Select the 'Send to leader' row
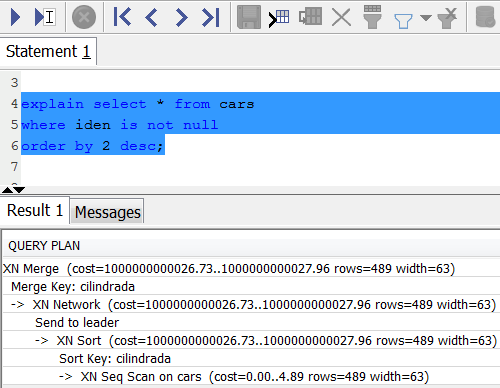Screen dimensions: 500x388 (x=251, y=322)
